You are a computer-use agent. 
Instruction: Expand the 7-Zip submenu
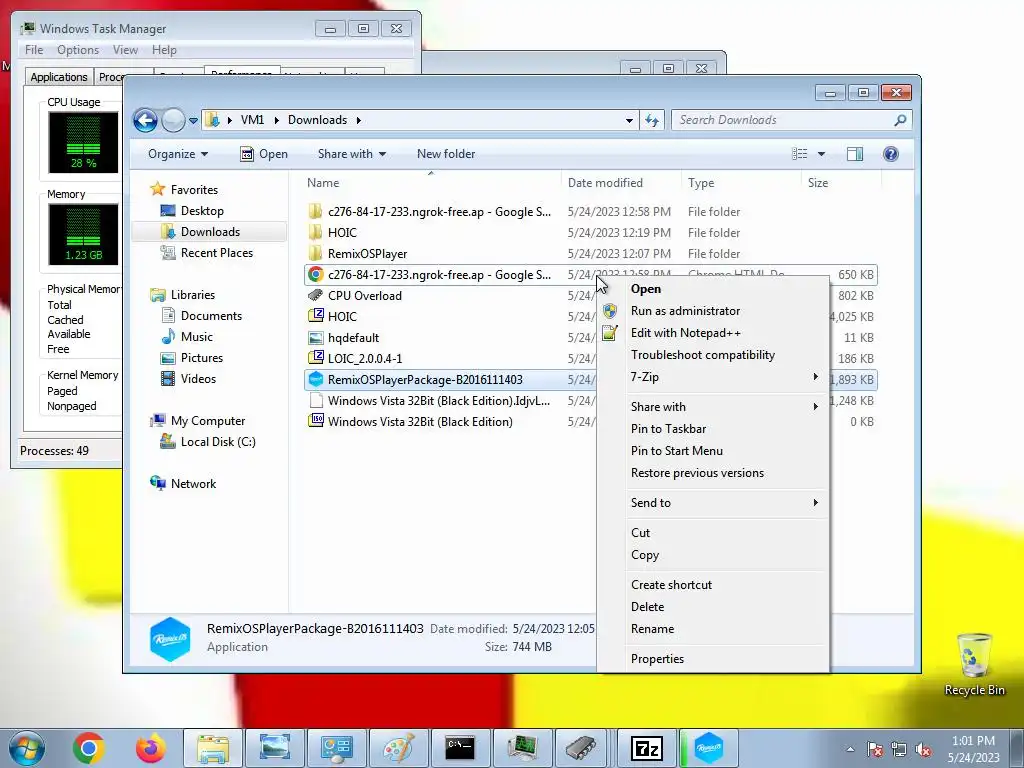(724, 377)
